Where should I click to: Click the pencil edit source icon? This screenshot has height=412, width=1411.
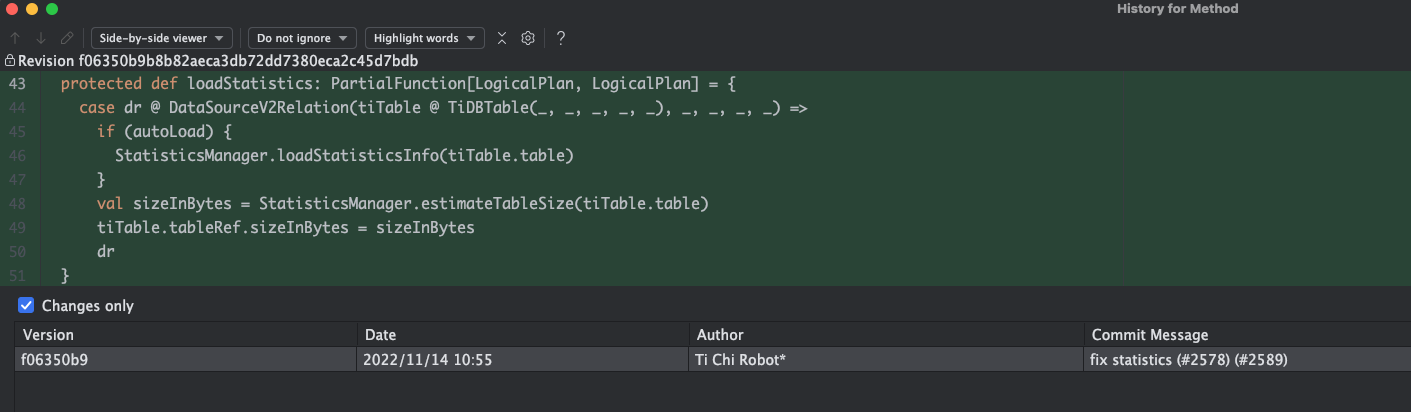[x=67, y=38]
